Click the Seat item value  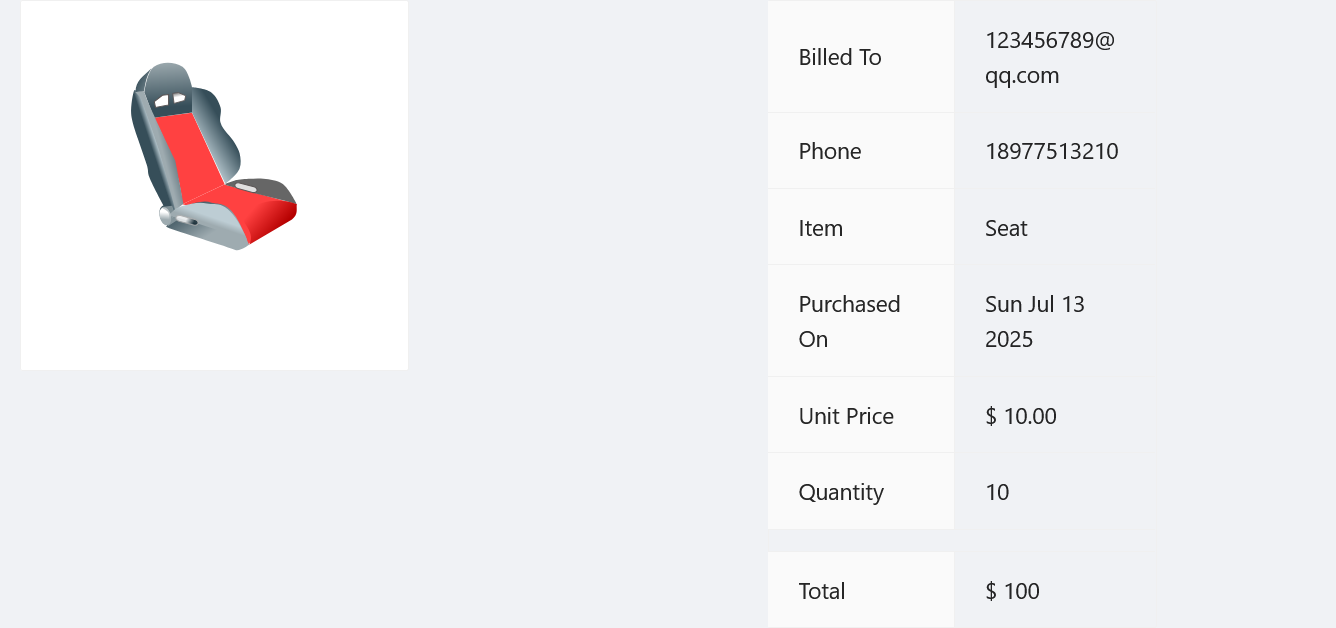1006,228
